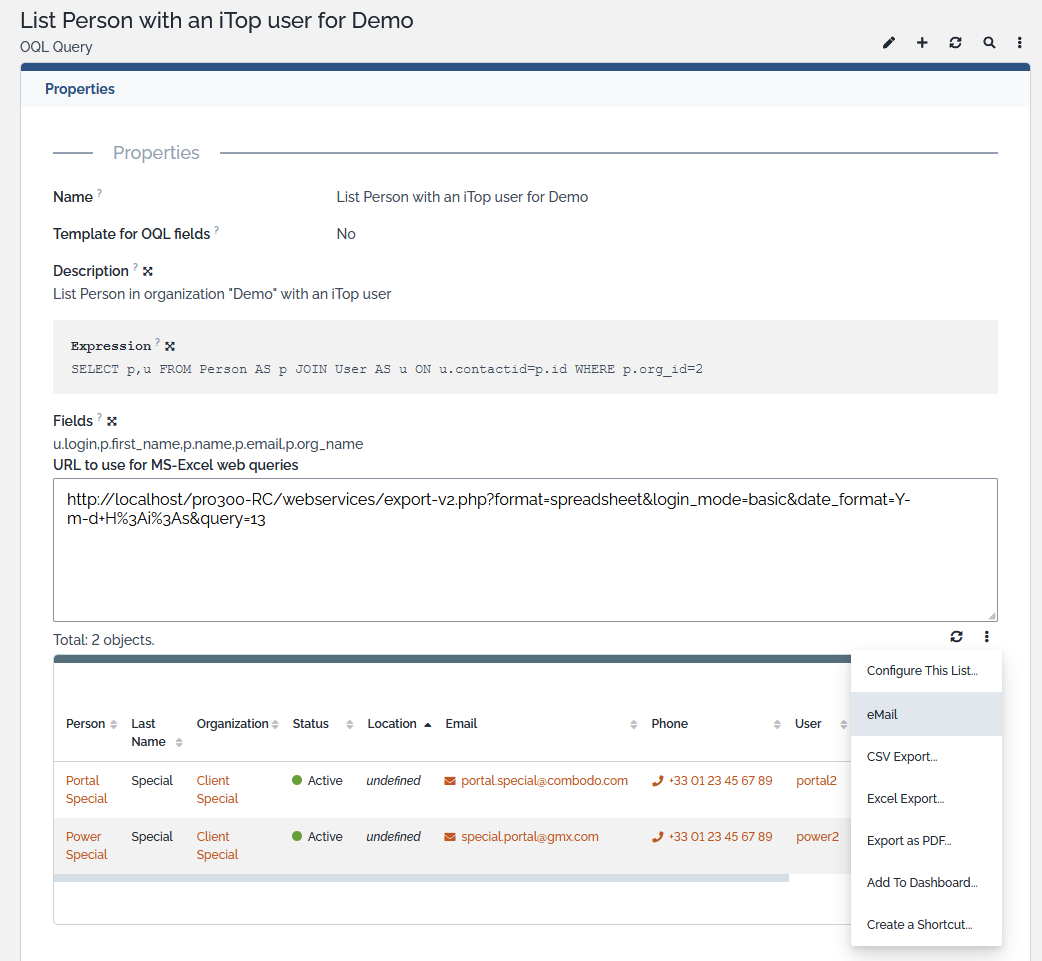
Task: Open the top-right kebab actions menu
Action: (1019, 43)
